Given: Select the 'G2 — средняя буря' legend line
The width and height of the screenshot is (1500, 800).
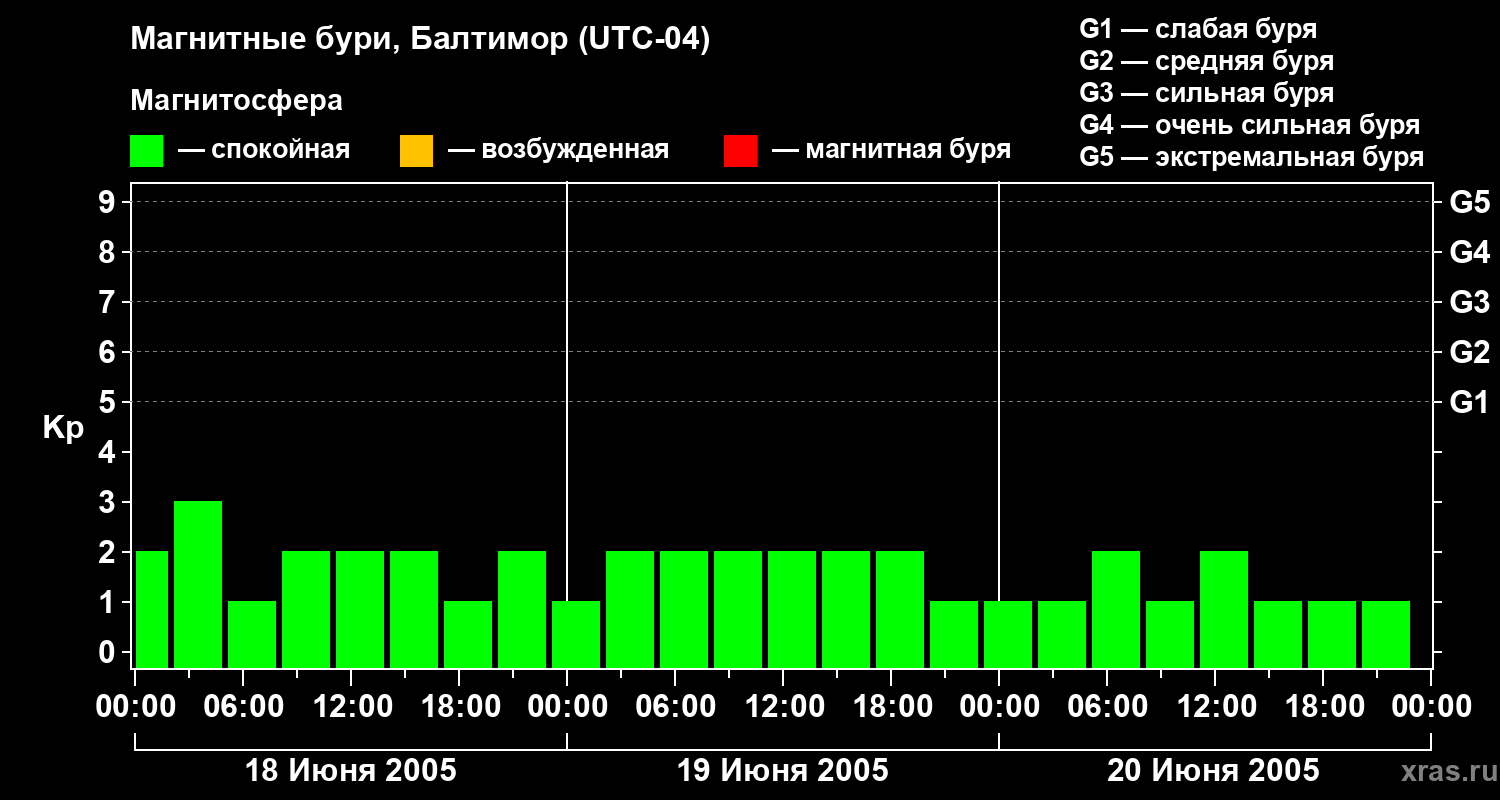Looking at the screenshot, I should point(1206,61).
